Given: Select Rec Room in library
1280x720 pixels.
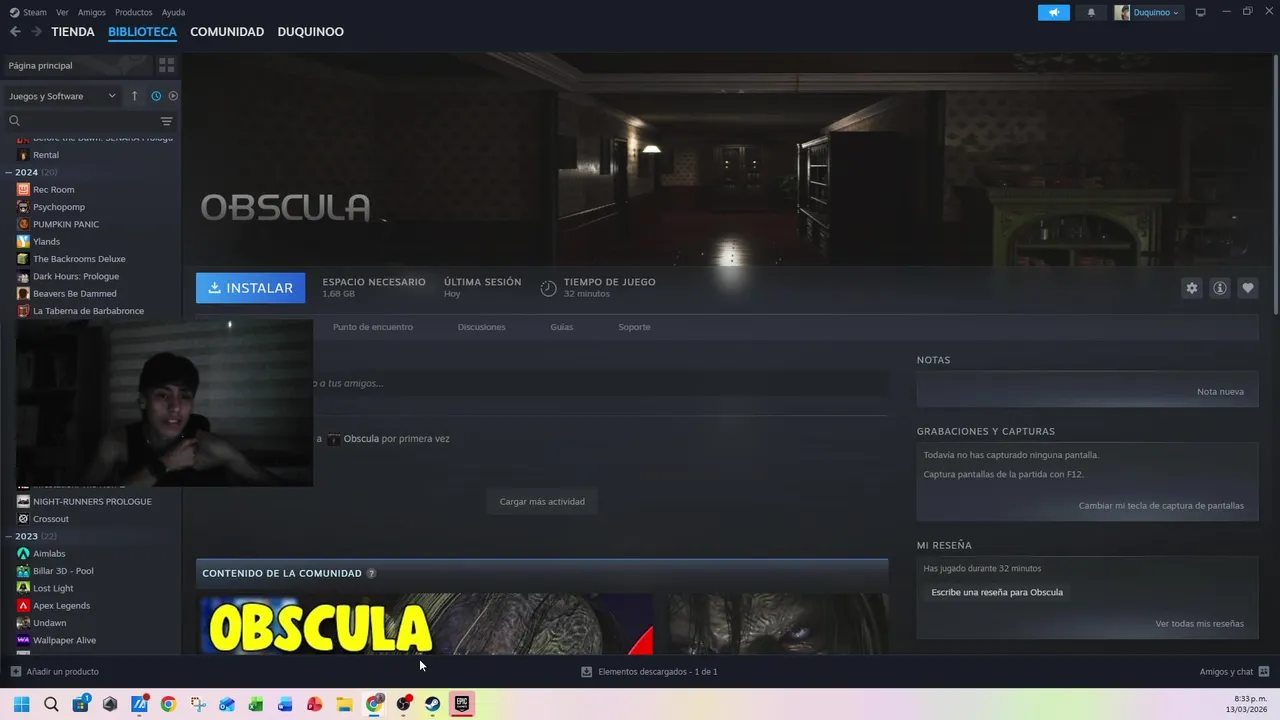Looking at the screenshot, I should (x=53, y=190).
